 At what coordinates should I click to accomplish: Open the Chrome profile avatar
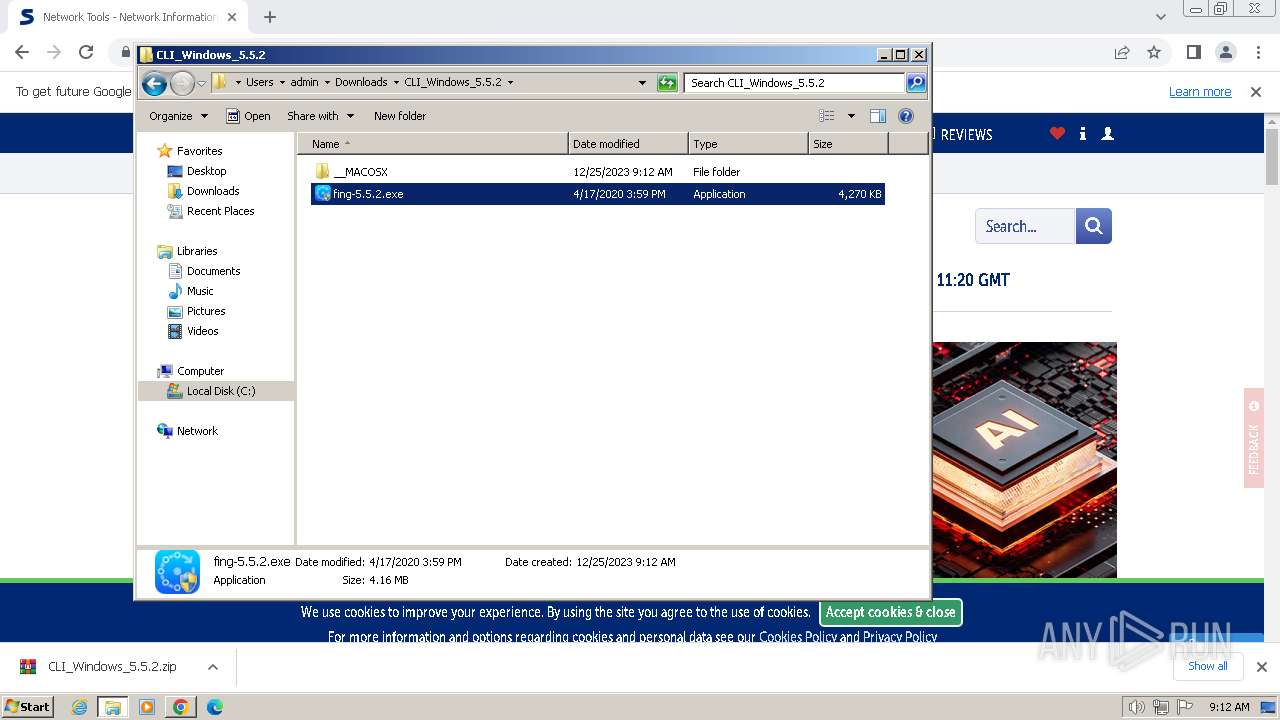[1225, 52]
